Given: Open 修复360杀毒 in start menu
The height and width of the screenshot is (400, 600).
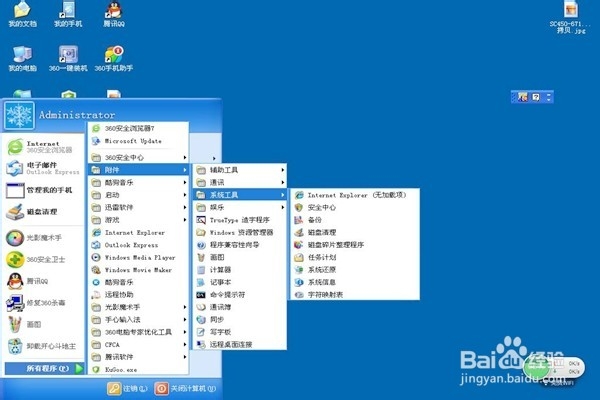Looking at the screenshot, I should click(44, 303).
